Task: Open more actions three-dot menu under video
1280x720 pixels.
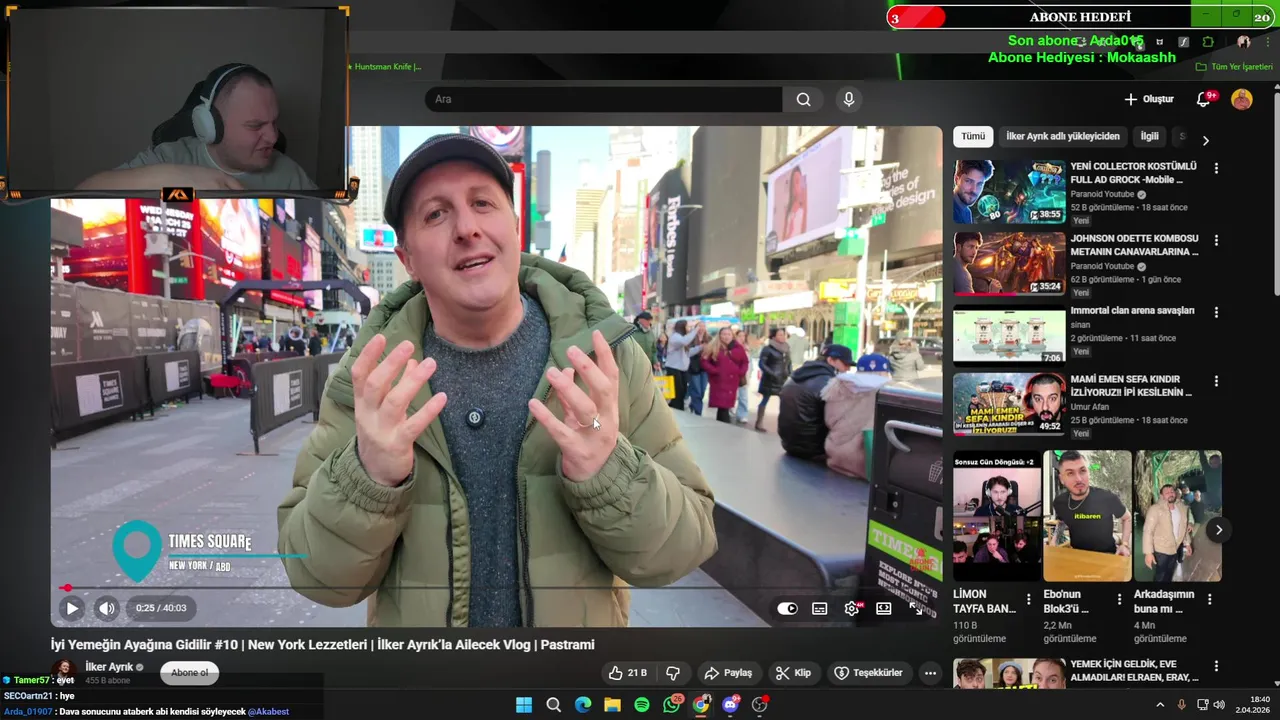Action: [930, 673]
